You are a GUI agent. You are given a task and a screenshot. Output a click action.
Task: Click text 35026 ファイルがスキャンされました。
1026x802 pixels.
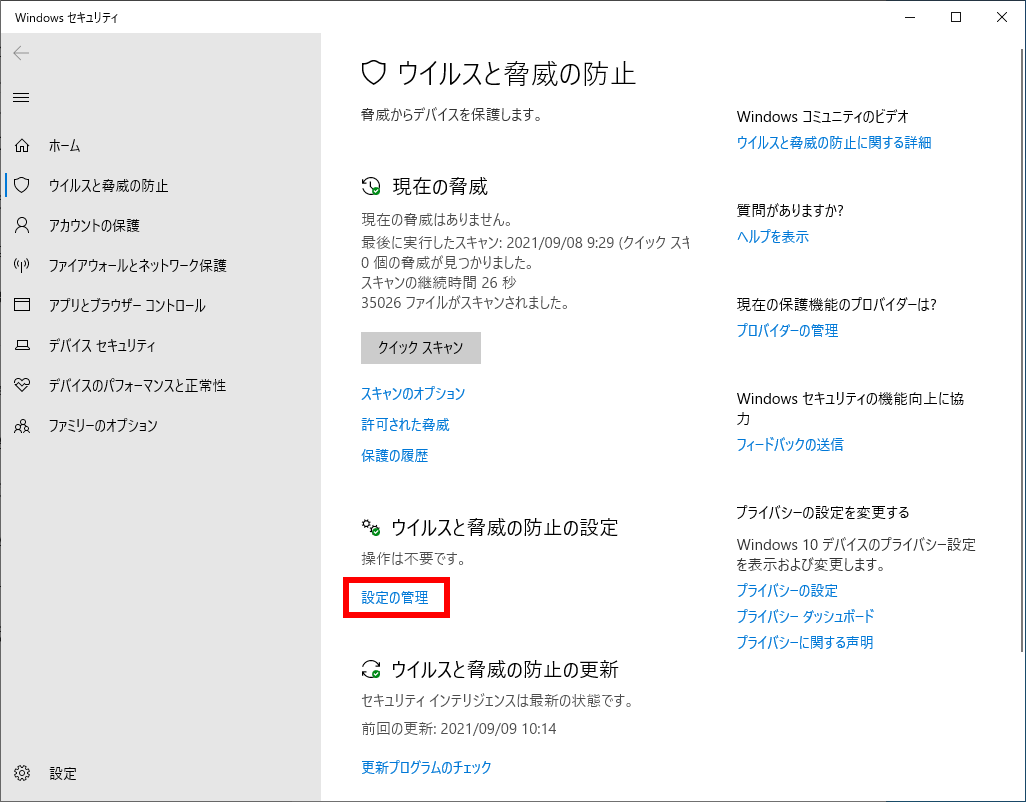(466, 303)
